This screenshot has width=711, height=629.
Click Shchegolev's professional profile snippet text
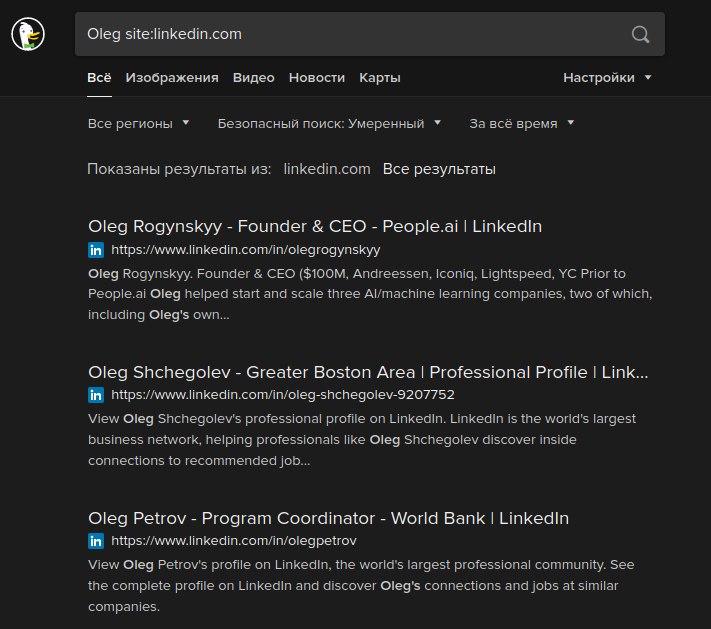coord(362,439)
